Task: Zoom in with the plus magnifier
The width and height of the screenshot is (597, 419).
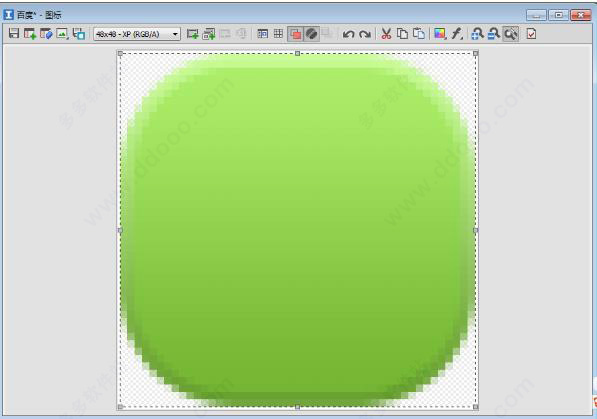Action: [477, 34]
